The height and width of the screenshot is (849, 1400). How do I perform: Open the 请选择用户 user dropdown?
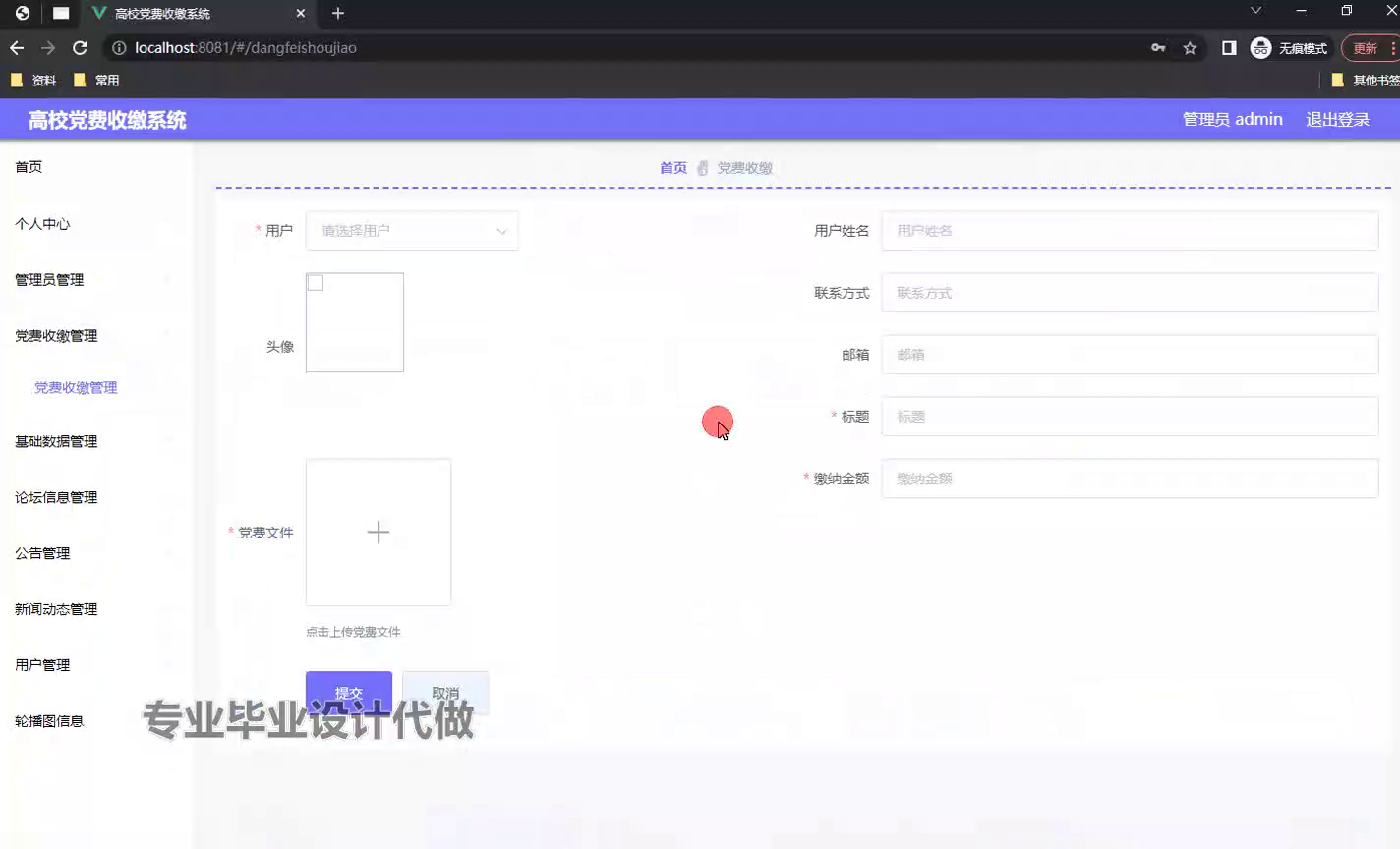coord(412,231)
